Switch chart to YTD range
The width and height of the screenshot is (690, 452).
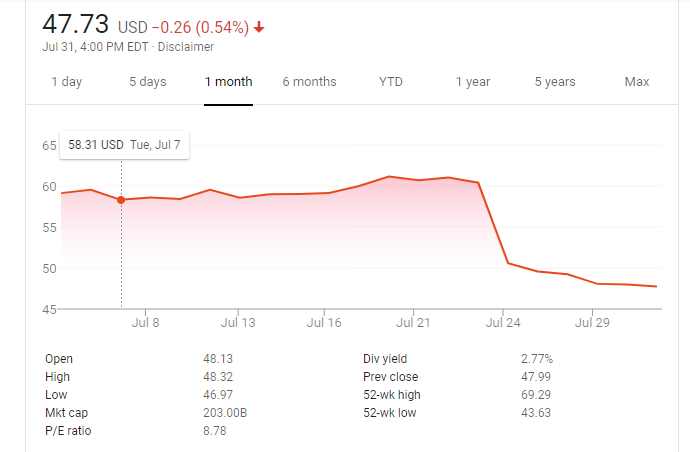pyautogui.click(x=391, y=82)
